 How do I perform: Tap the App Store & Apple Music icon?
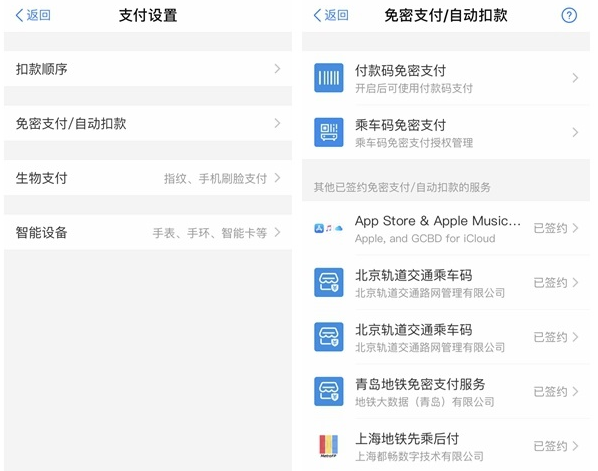pos(328,228)
